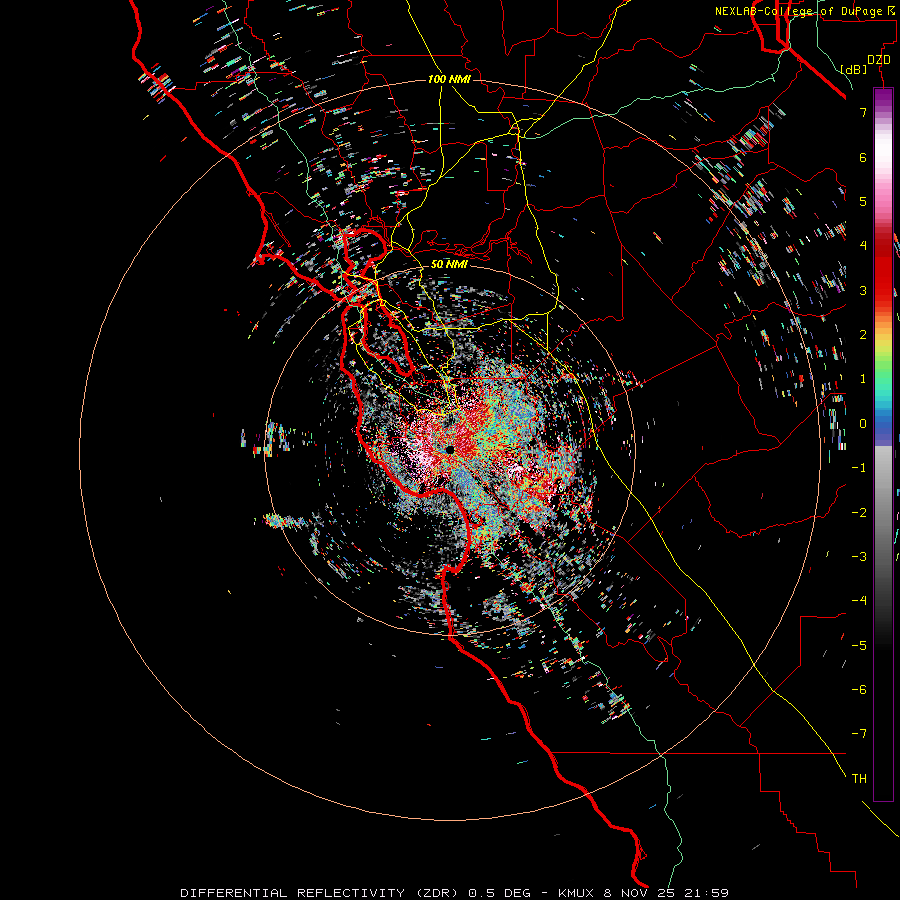The width and height of the screenshot is (900, 900).
Task: Click the -3 value on the color scale
Action: click(859, 557)
